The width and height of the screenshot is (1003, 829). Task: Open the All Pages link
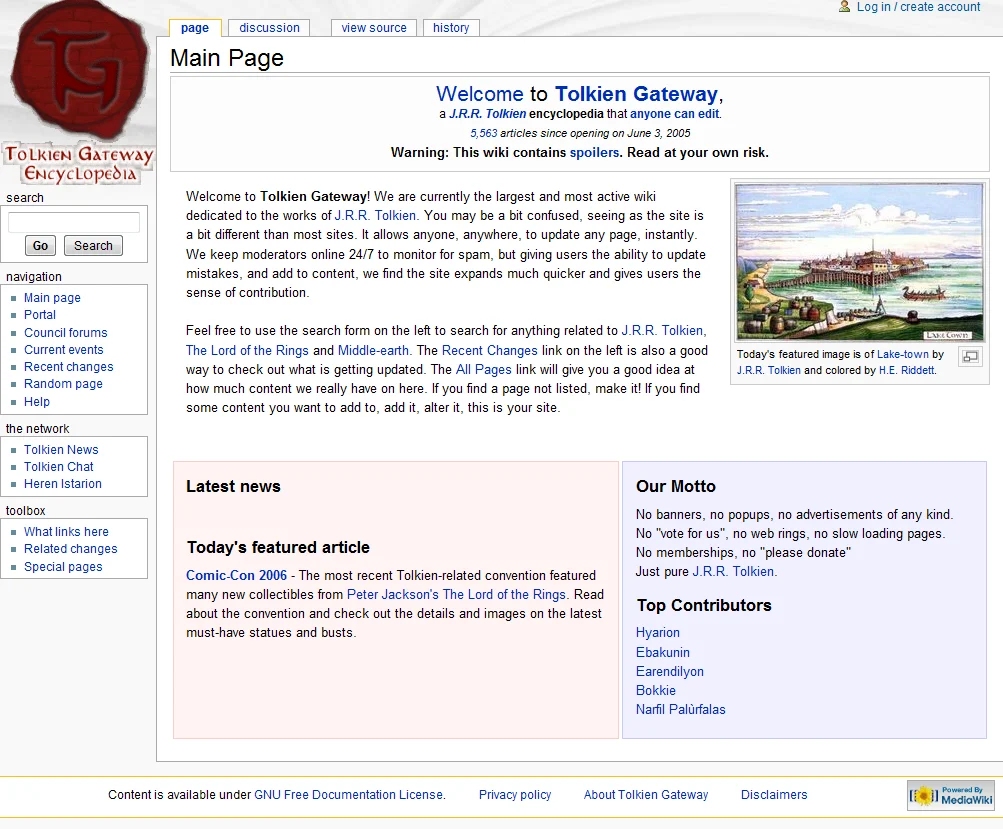pos(484,370)
